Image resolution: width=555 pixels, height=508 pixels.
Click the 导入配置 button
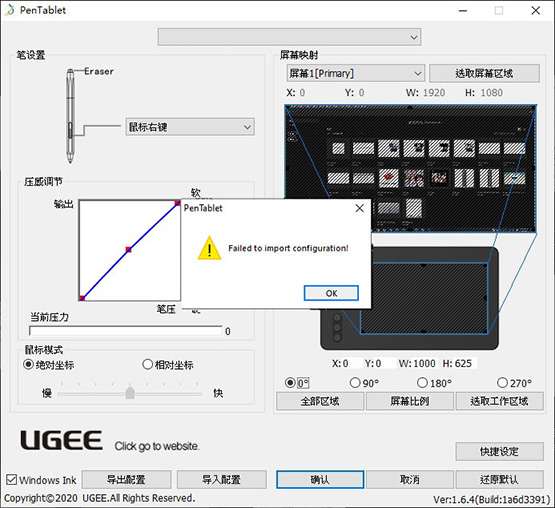(x=222, y=479)
